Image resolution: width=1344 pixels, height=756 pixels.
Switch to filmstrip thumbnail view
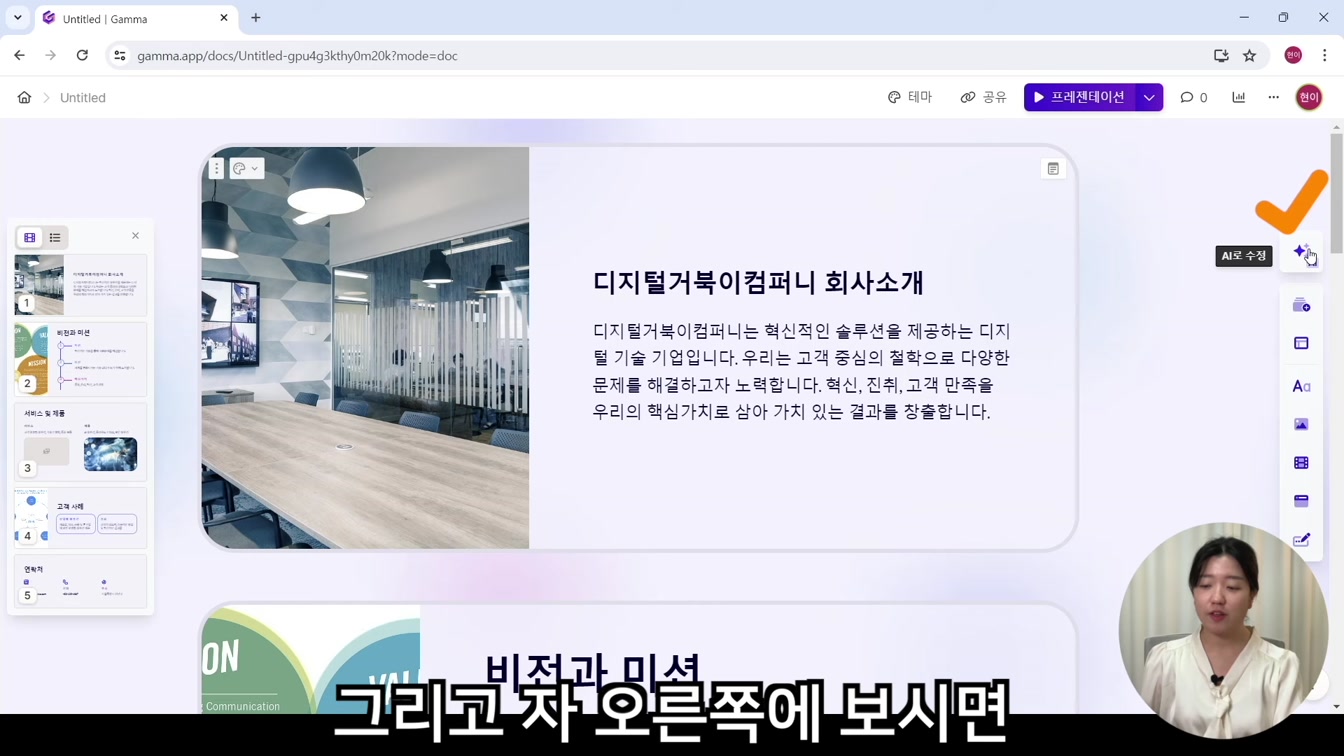click(30, 237)
